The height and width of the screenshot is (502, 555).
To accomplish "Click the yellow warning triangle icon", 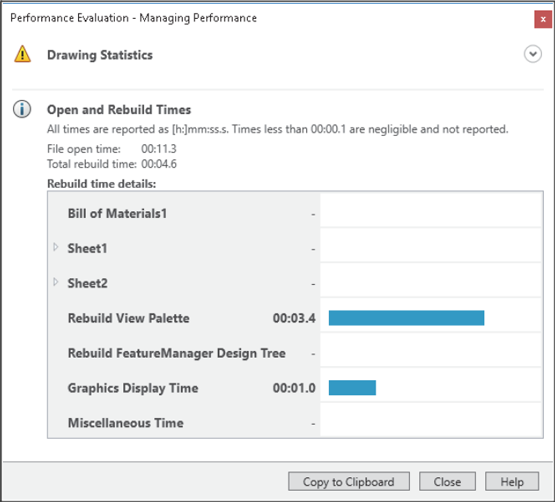I will (x=22, y=54).
